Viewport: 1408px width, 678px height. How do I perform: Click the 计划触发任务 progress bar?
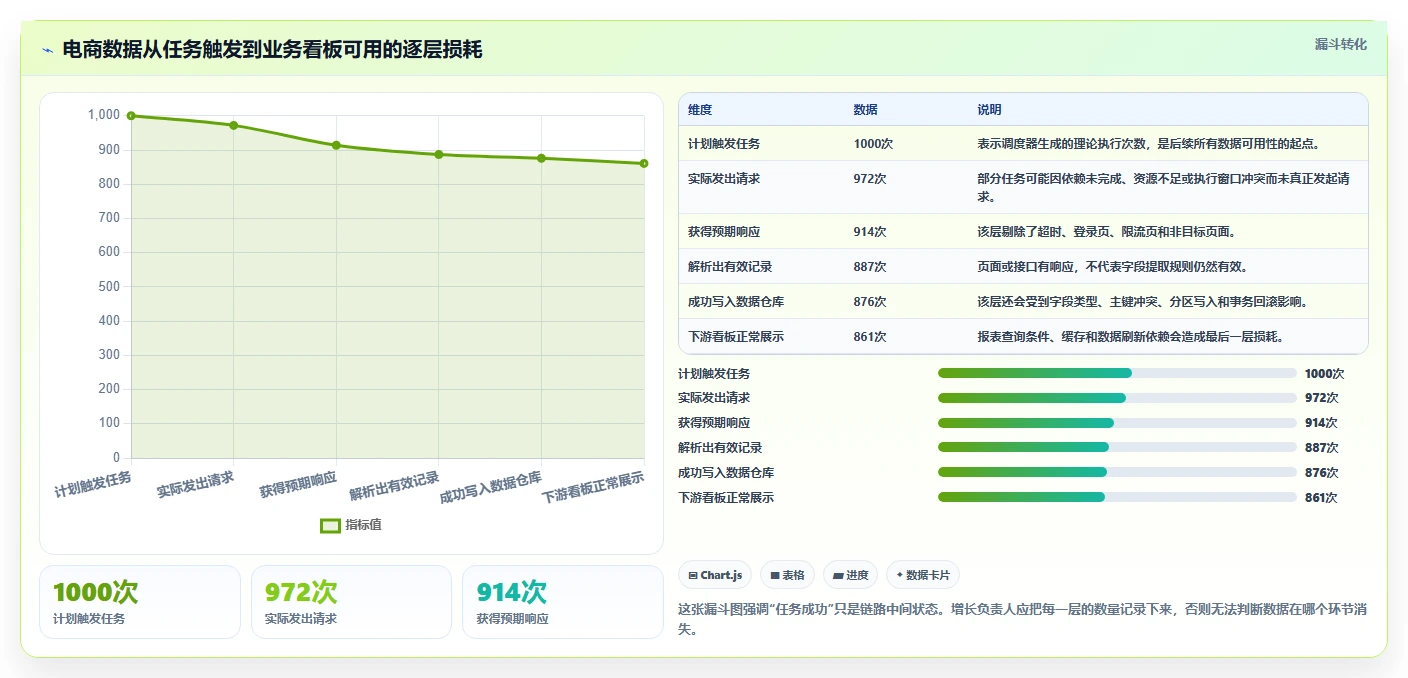pyautogui.click(x=1117, y=373)
